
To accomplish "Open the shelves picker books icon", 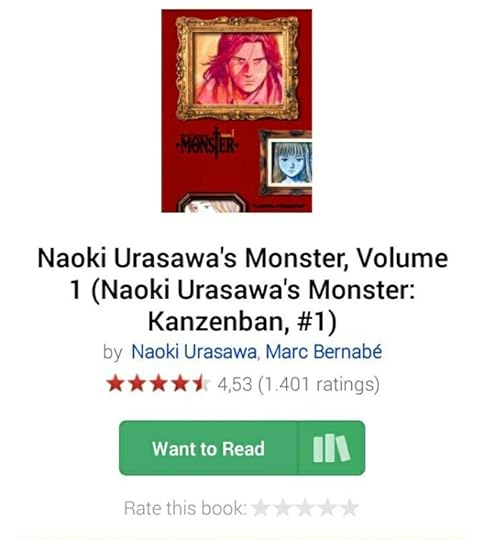I will [x=331, y=448].
